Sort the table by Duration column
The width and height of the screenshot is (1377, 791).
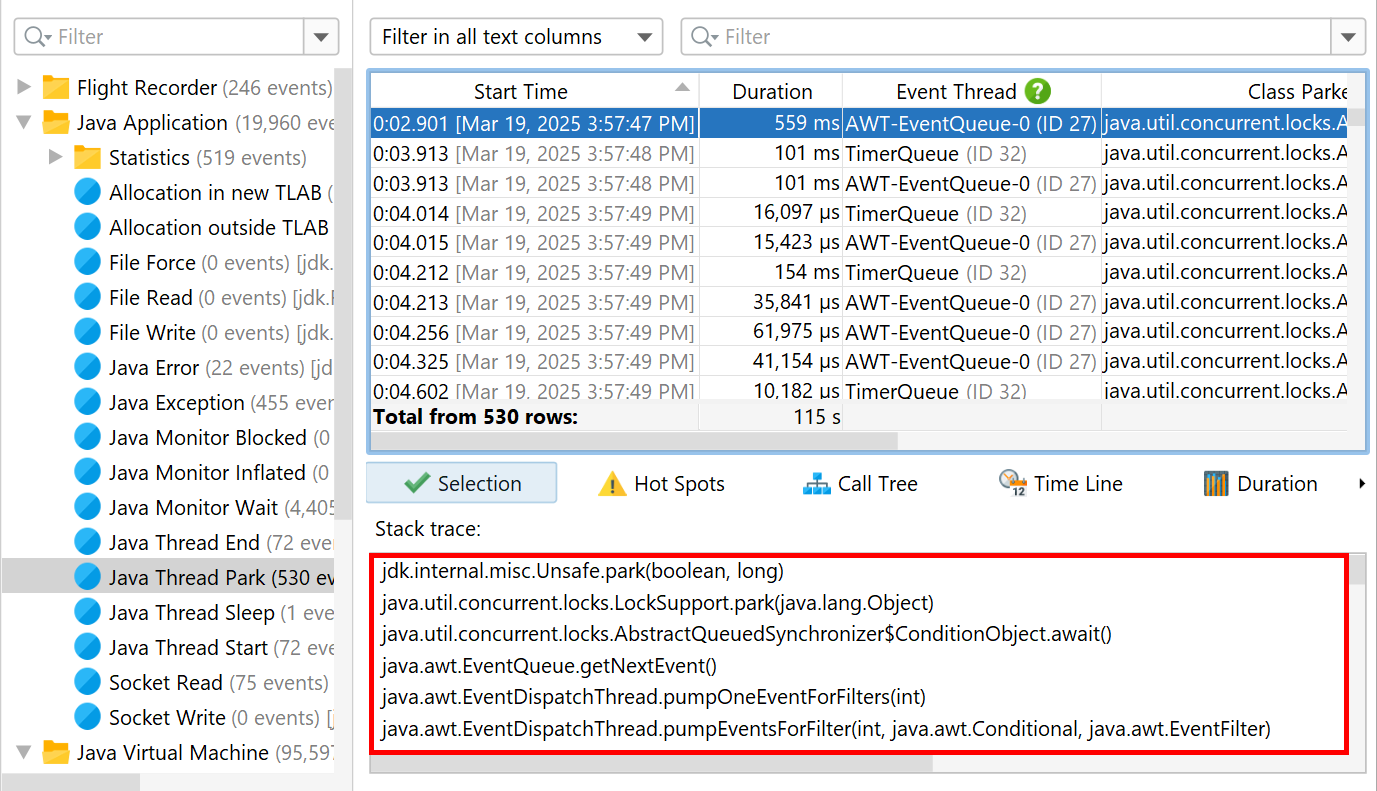click(771, 92)
